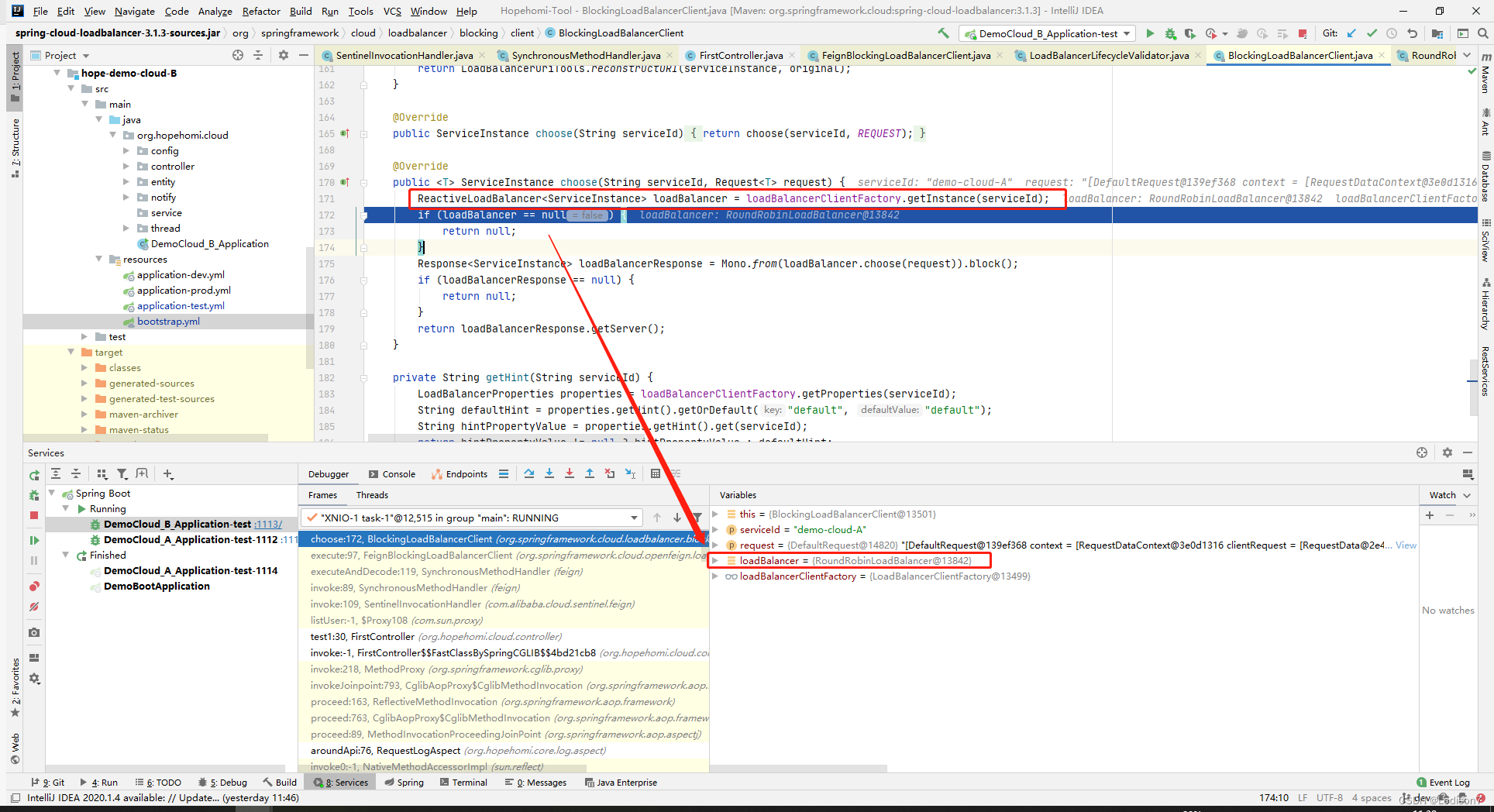This screenshot has height=812, width=1494.
Task: Click Show Execution Point lines icon
Action: click(504, 473)
